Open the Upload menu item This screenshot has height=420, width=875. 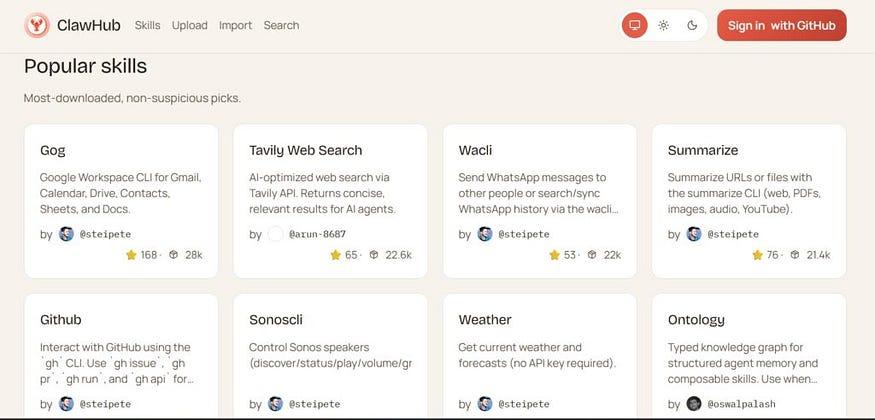pos(189,25)
